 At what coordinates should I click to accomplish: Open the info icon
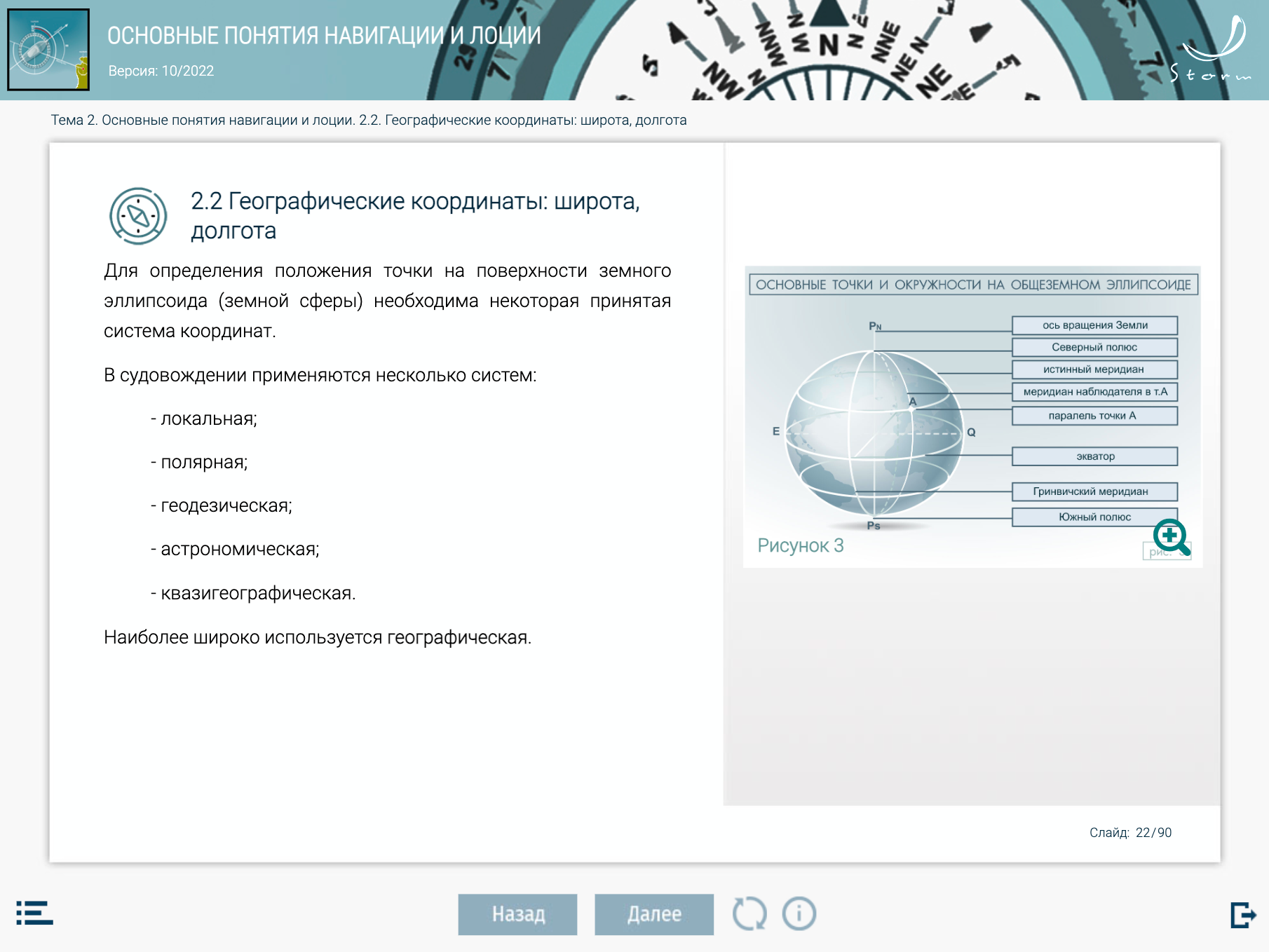click(799, 914)
